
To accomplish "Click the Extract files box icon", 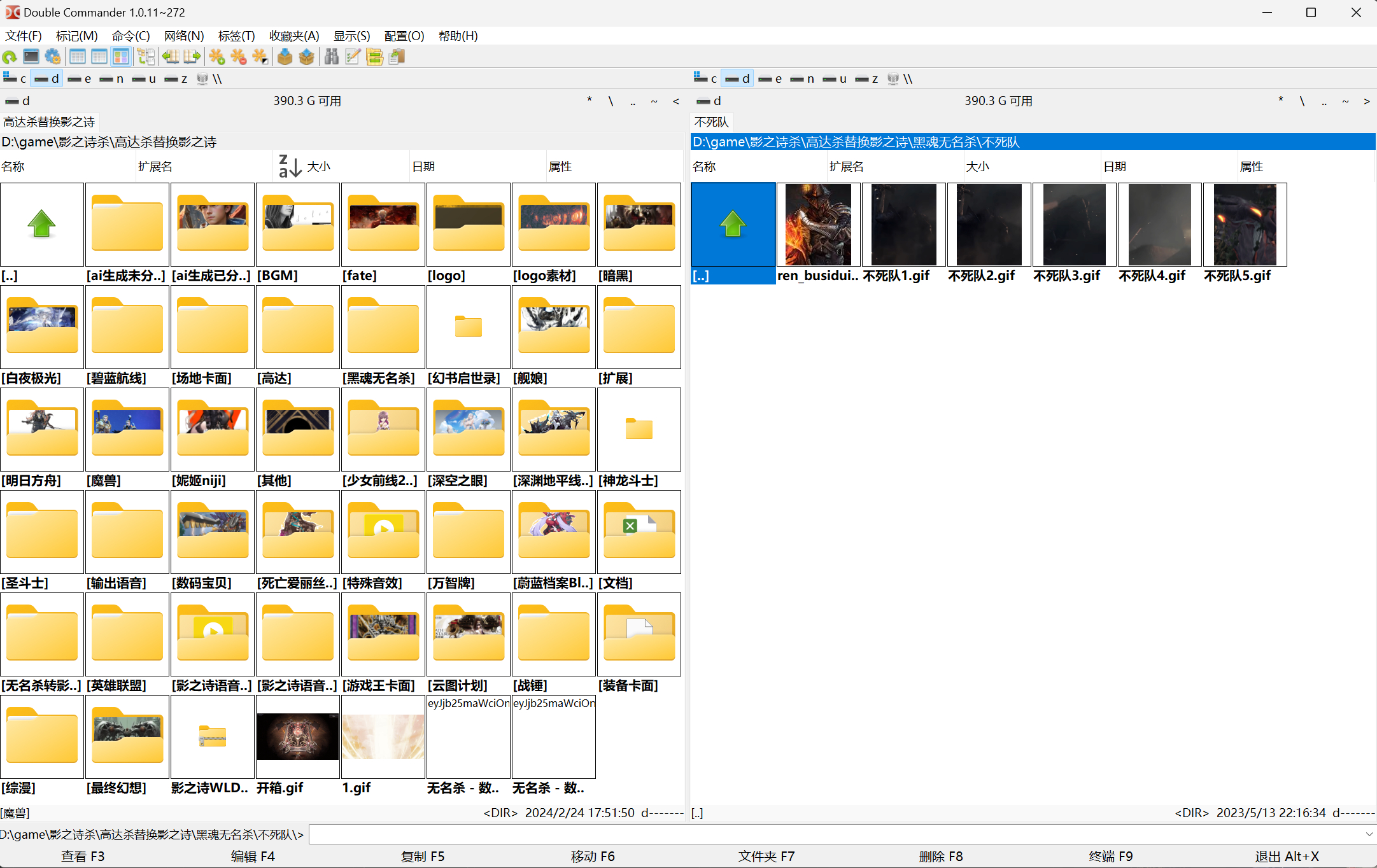I will click(307, 57).
